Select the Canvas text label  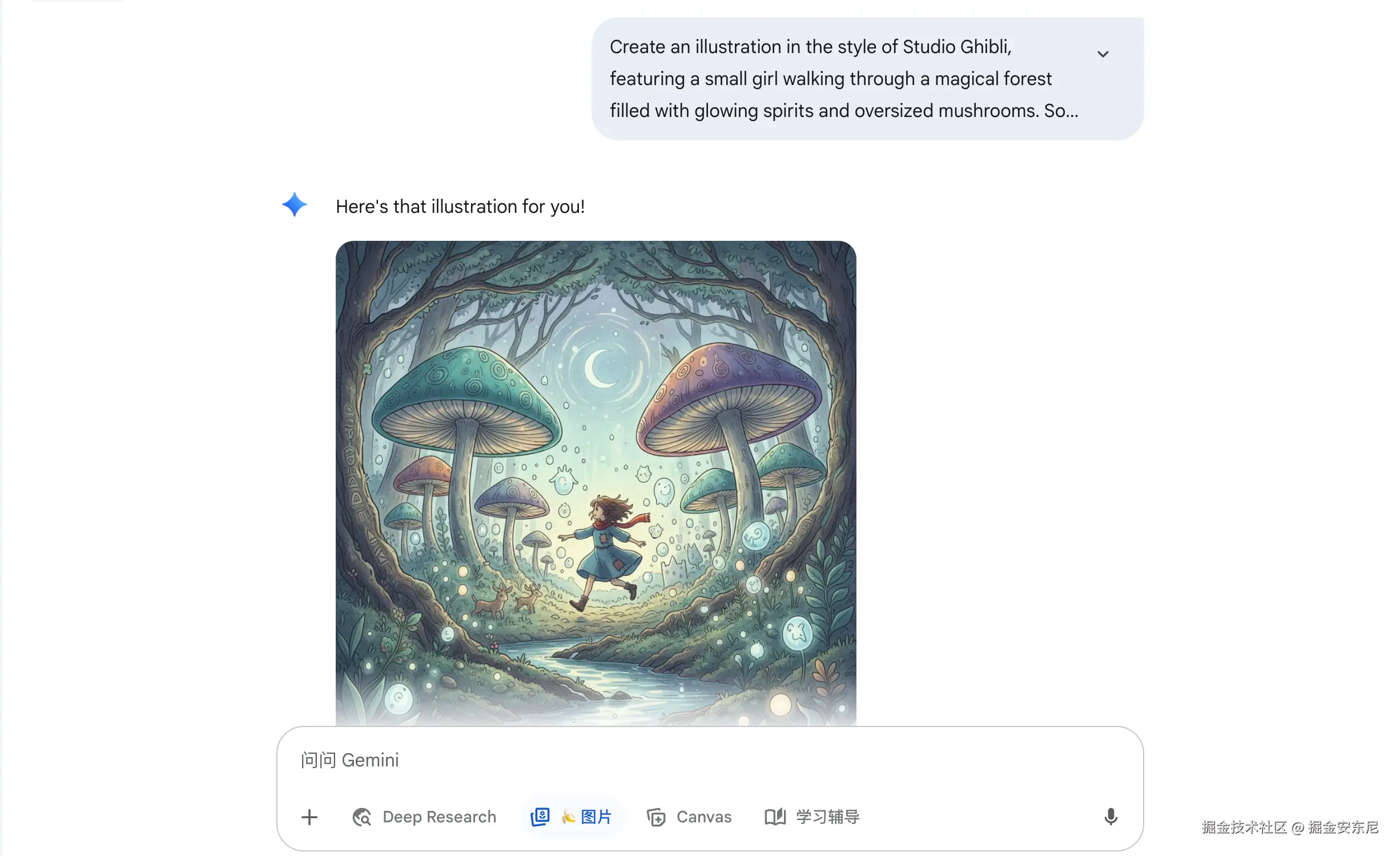tap(704, 817)
